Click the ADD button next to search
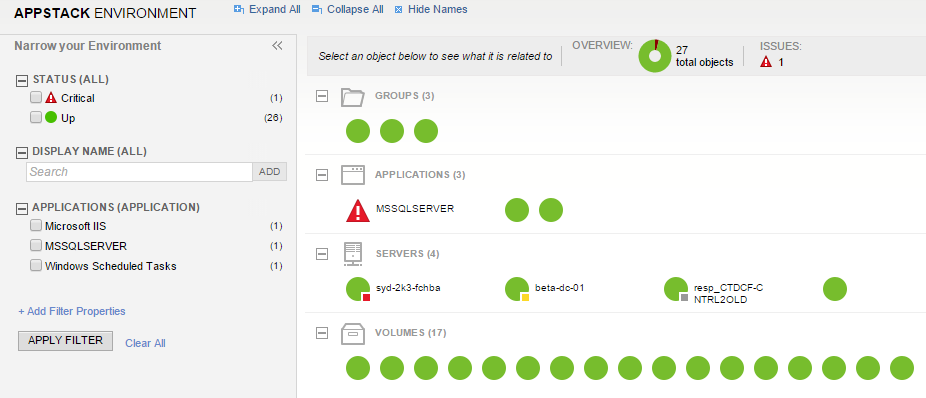The image size is (926, 398). [270, 172]
